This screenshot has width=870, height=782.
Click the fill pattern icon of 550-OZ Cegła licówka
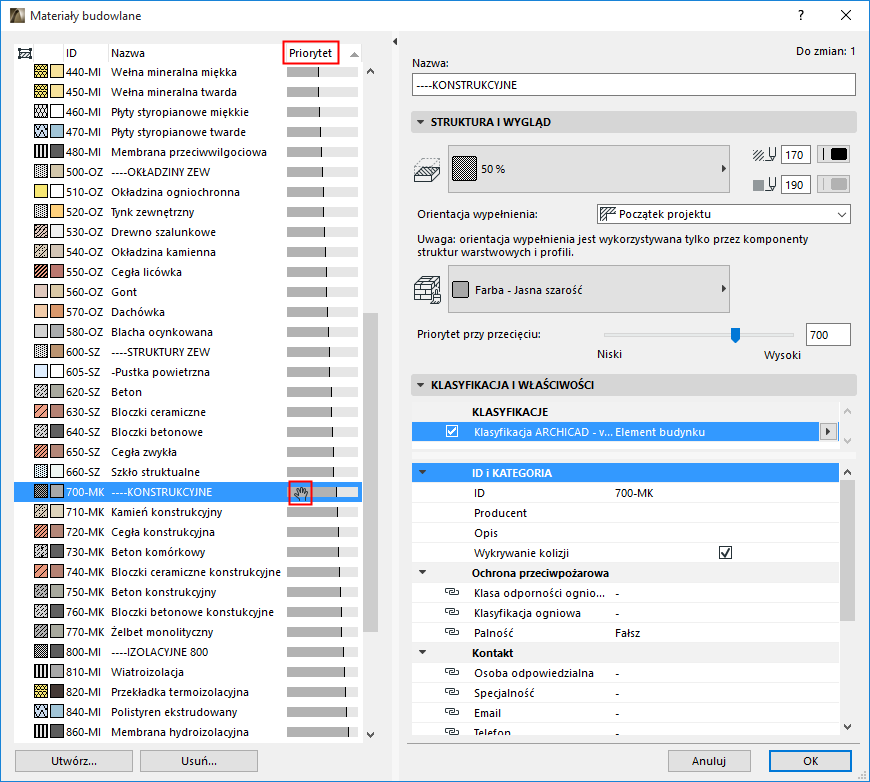click(41, 271)
